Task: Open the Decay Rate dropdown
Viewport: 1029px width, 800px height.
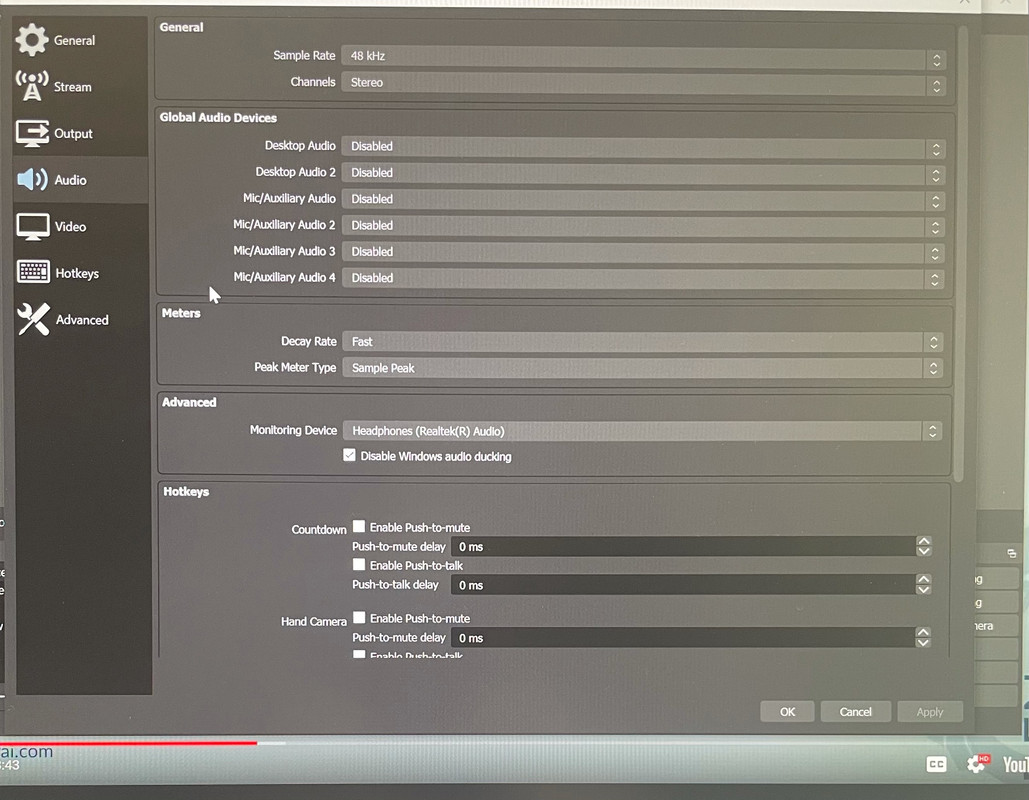Action: coord(642,342)
